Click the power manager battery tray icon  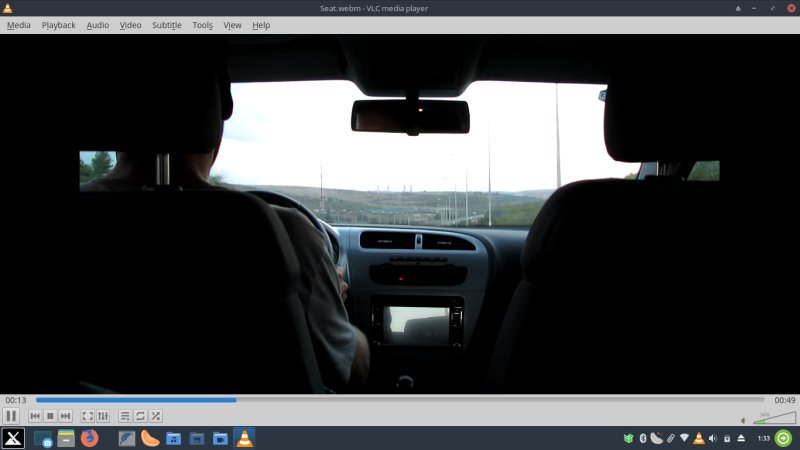coord(727,438)
